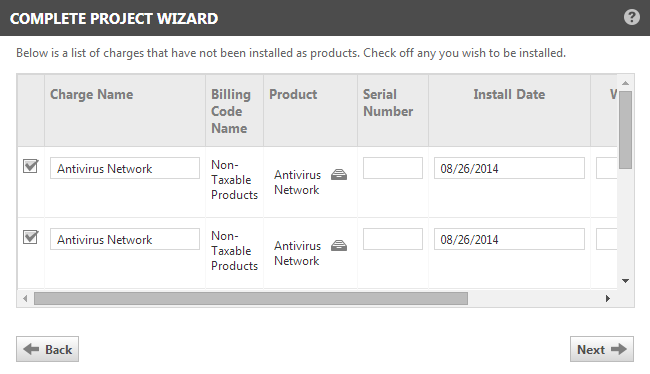Viewport: 650px width, 374px height.
Task: Click first row Serial Number field
Action: [393, 168]
